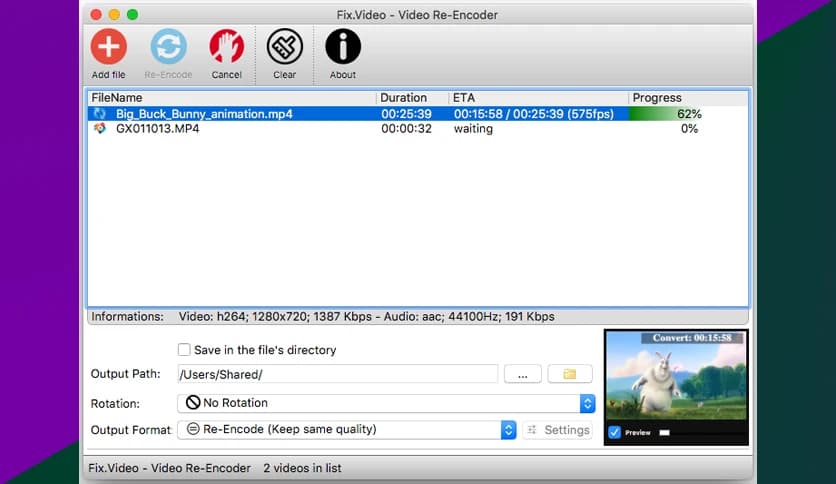Click the Big_Buck_Bunny row status icon
This screenshot has height=484, width=836.
(100, 114)
